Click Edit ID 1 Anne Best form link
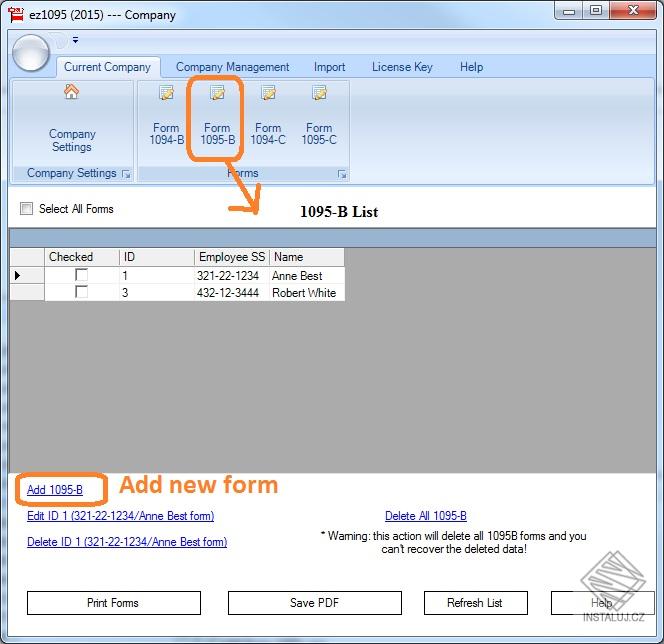Viewport: 664px width, 644px height. click(121, 516)
